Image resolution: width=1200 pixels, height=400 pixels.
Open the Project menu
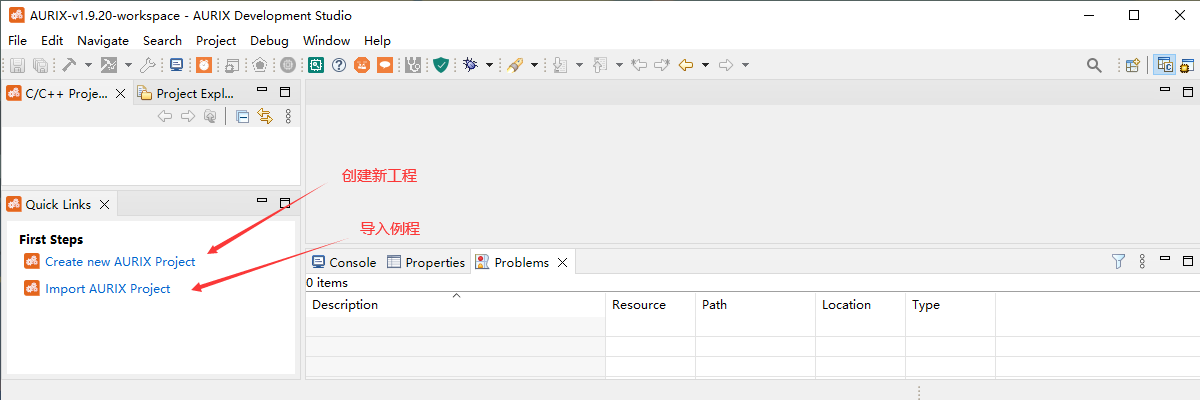click(x=216, y=41)
